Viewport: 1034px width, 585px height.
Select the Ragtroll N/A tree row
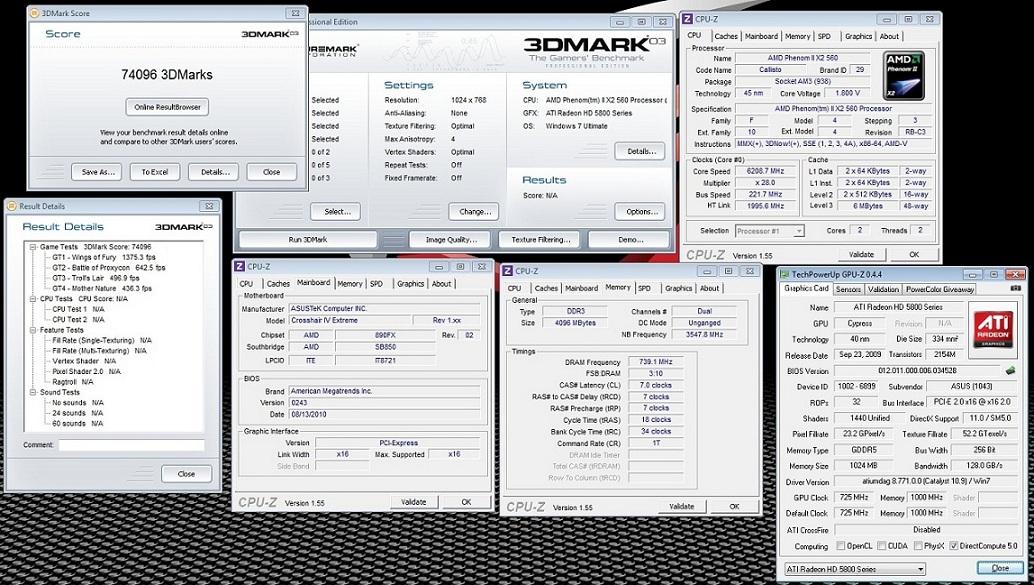coord(73,382)
